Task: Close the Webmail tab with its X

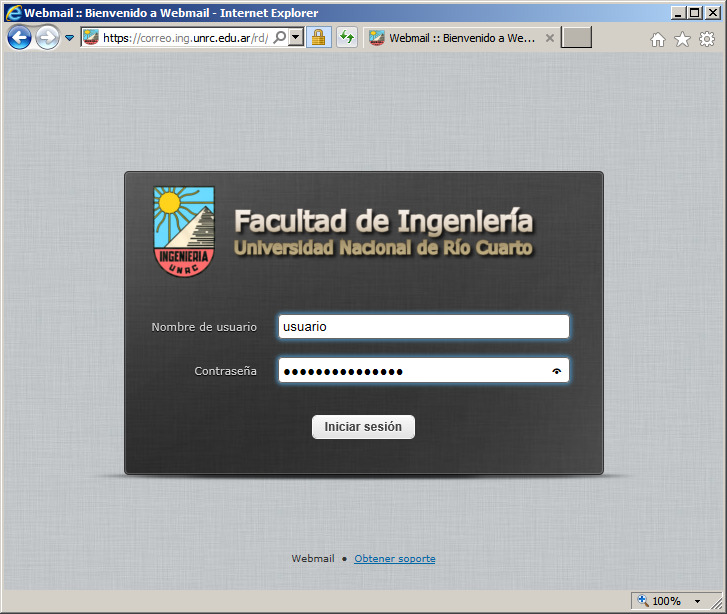Action: coord(549,38)
